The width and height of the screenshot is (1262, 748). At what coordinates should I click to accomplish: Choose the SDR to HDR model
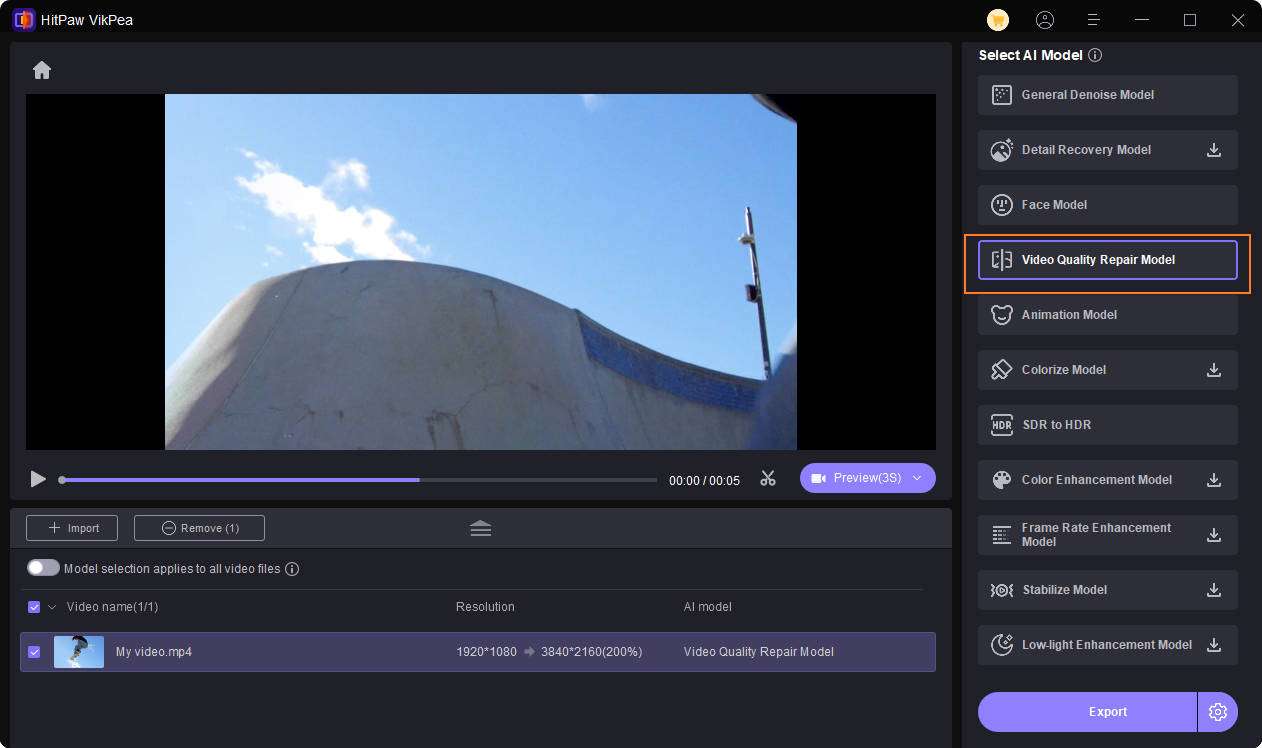click(x=1108, y=425)
